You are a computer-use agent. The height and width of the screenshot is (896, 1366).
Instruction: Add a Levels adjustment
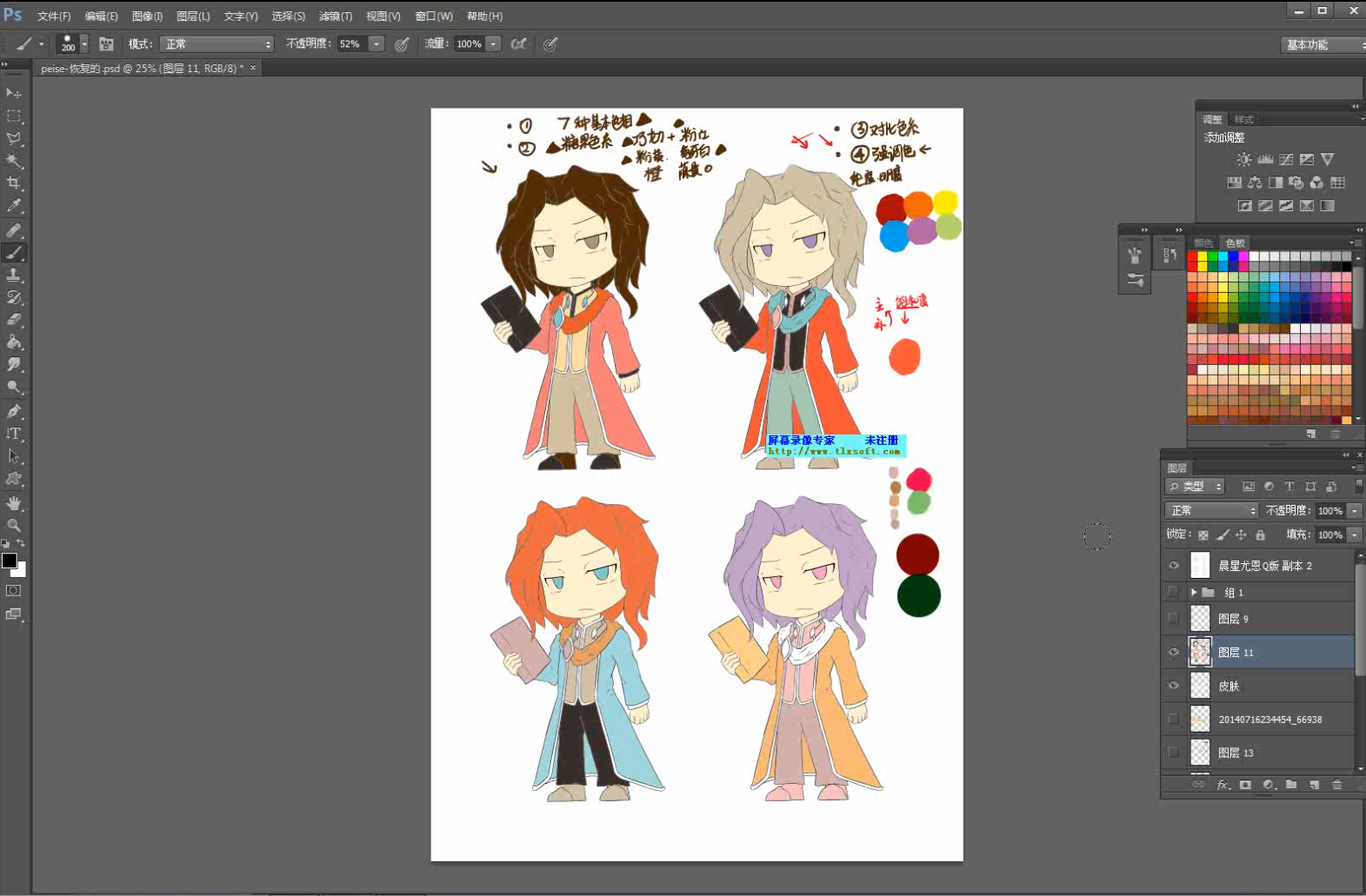click(1265, 160)
